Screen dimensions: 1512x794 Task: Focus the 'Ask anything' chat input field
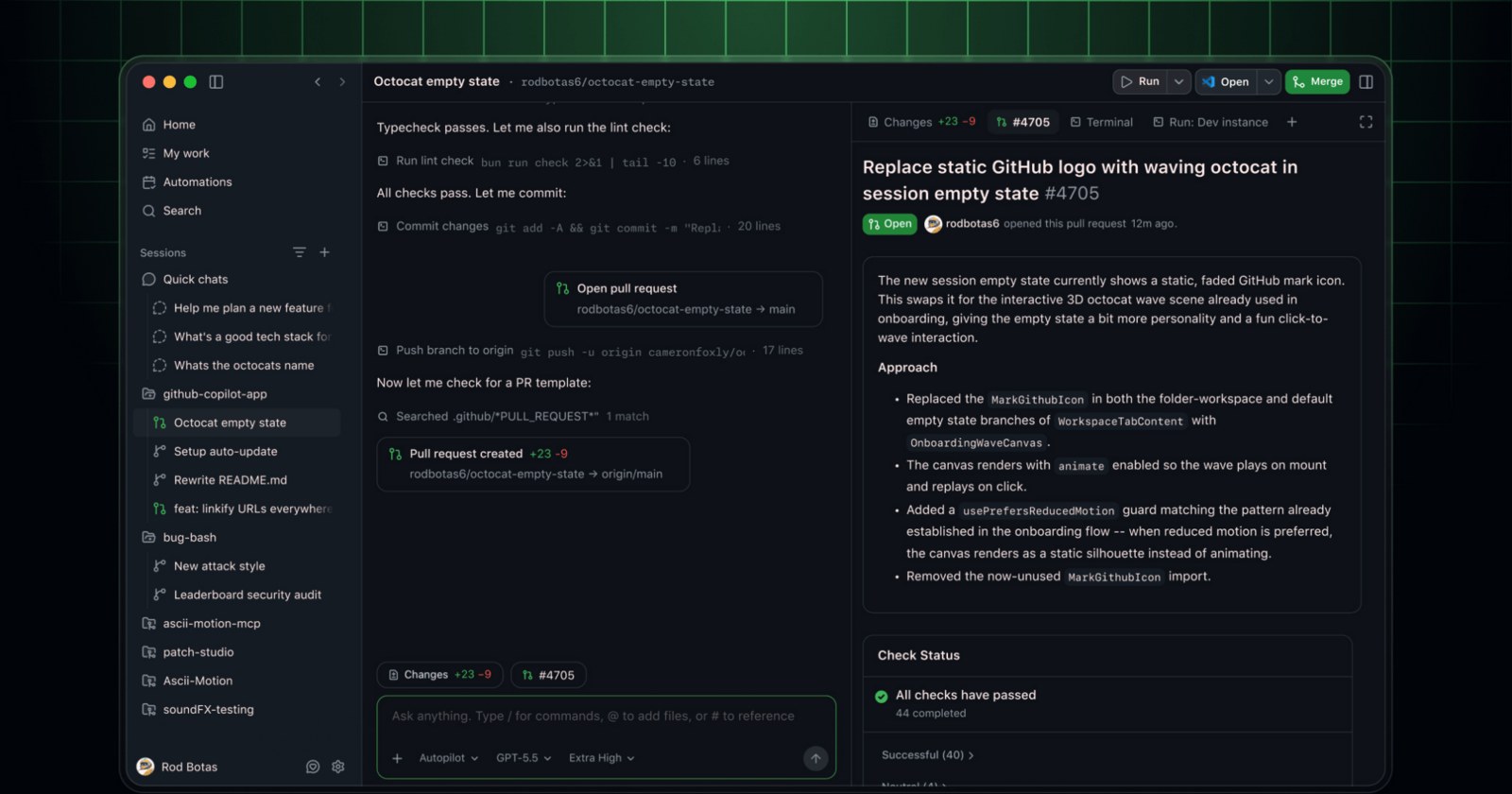593,716
